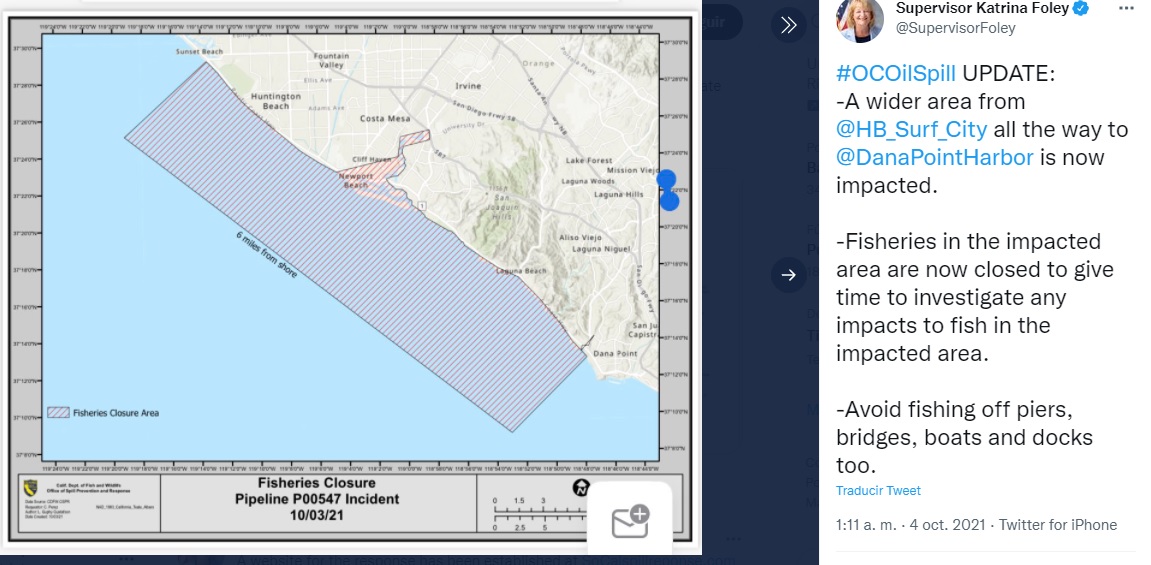This screenshot has width=1151, height=565.
Task: Open the #OCOilSpill hashtag
Action: pos(896,74)
